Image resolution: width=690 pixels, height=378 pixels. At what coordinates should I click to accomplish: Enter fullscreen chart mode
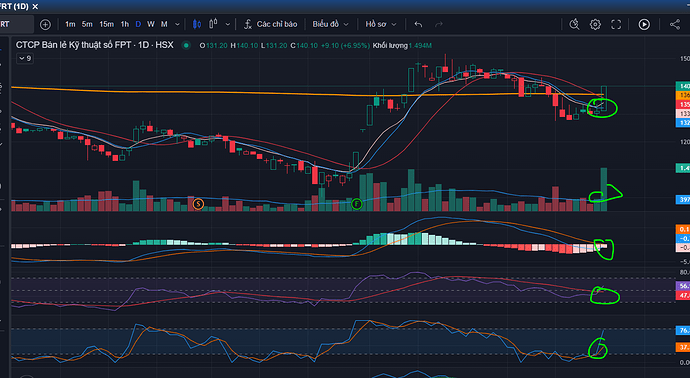(x=616, y=25)
